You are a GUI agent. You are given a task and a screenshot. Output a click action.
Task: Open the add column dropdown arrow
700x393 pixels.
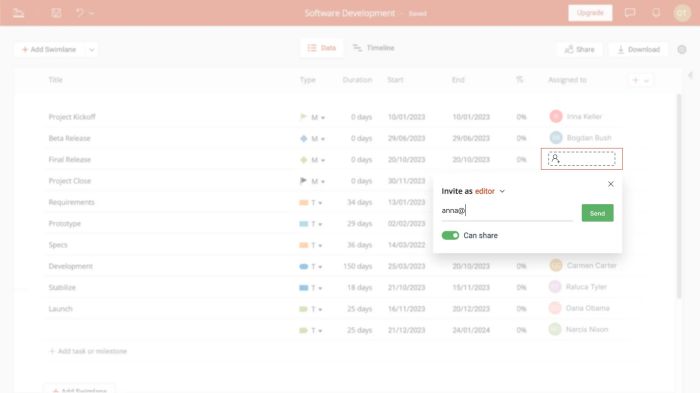click(x=646, y=81)
